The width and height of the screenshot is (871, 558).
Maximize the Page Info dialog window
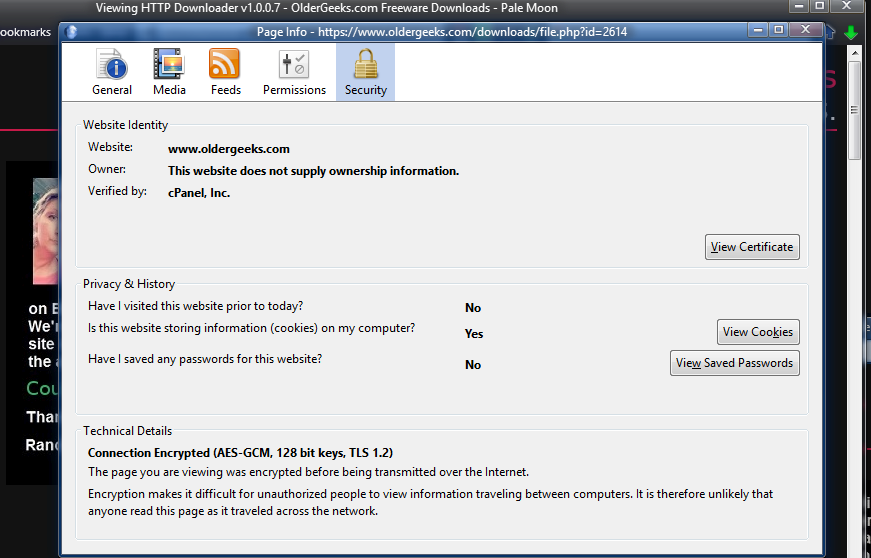click(x=778, y=30)
